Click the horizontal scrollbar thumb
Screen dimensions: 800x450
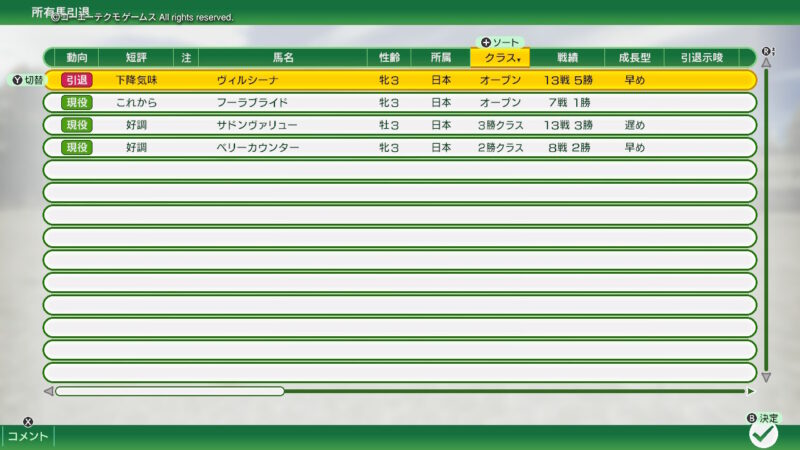[170, 391]
